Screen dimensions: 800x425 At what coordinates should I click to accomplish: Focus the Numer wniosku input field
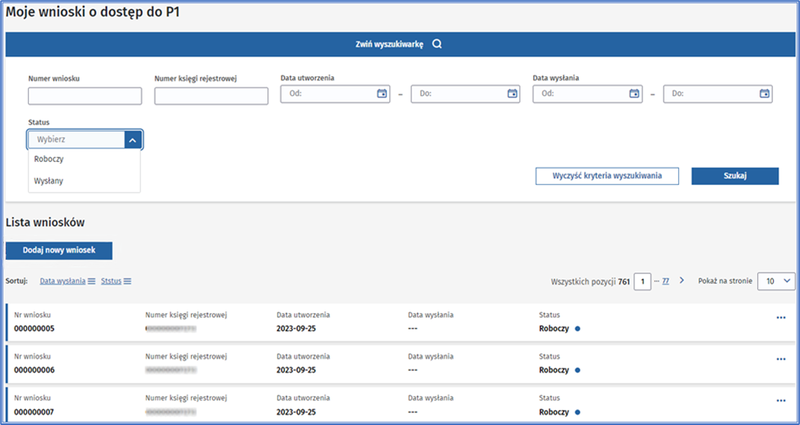coord(85,96)
